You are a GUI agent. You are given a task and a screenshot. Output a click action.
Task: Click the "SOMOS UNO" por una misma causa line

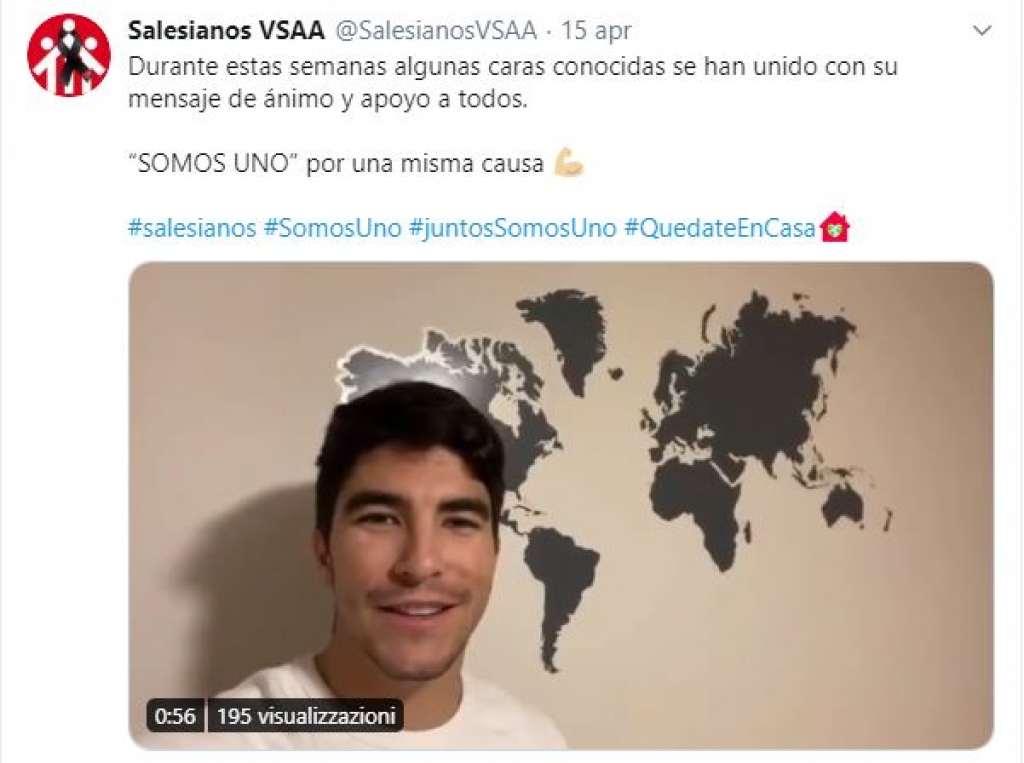336,163
